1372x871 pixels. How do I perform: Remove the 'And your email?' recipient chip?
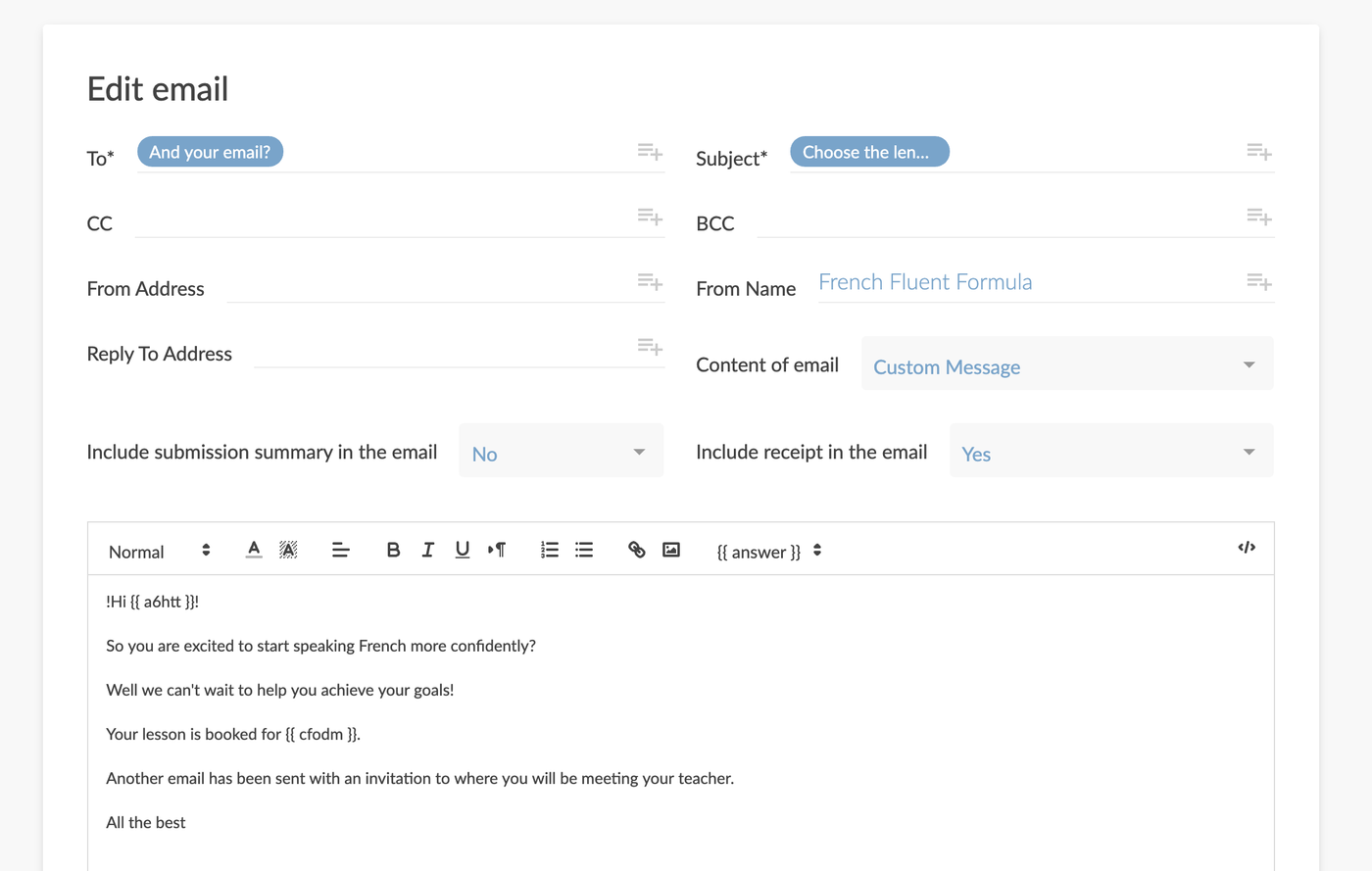[210, 151]
